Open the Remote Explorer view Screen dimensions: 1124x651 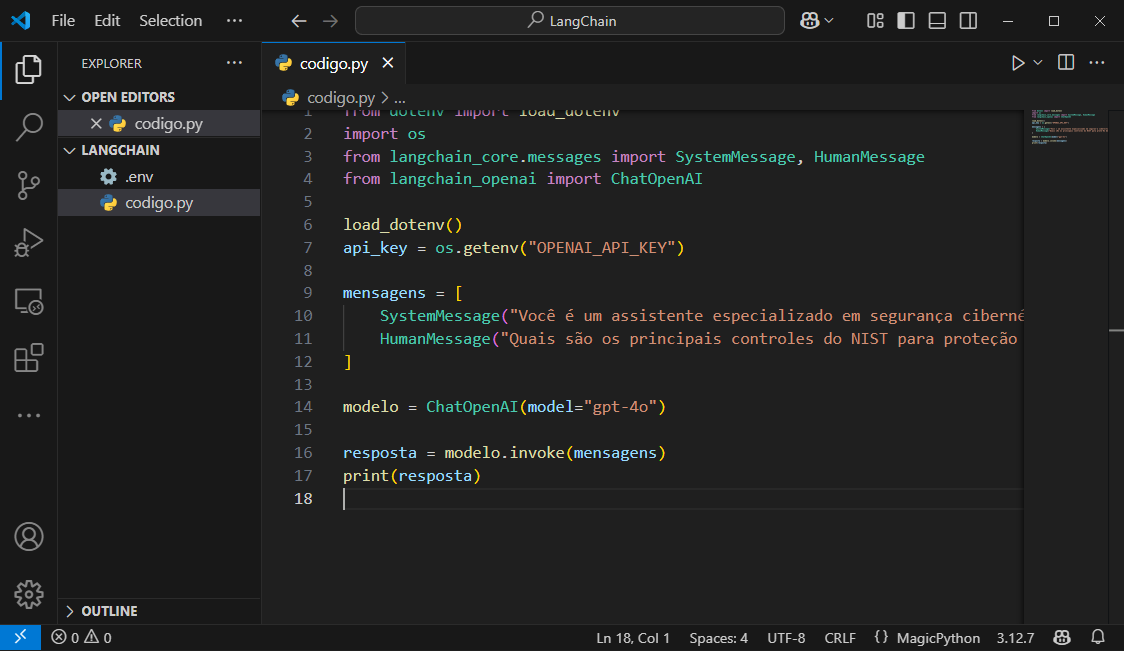29,301
